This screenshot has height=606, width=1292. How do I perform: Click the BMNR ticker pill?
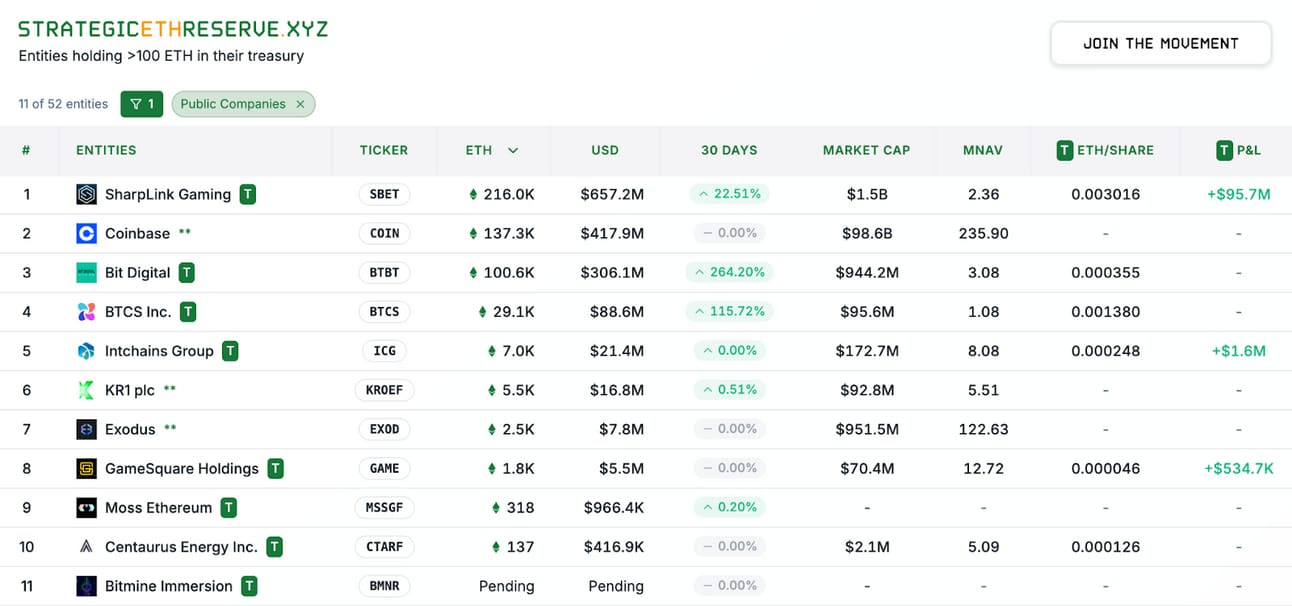pos(385,586)
